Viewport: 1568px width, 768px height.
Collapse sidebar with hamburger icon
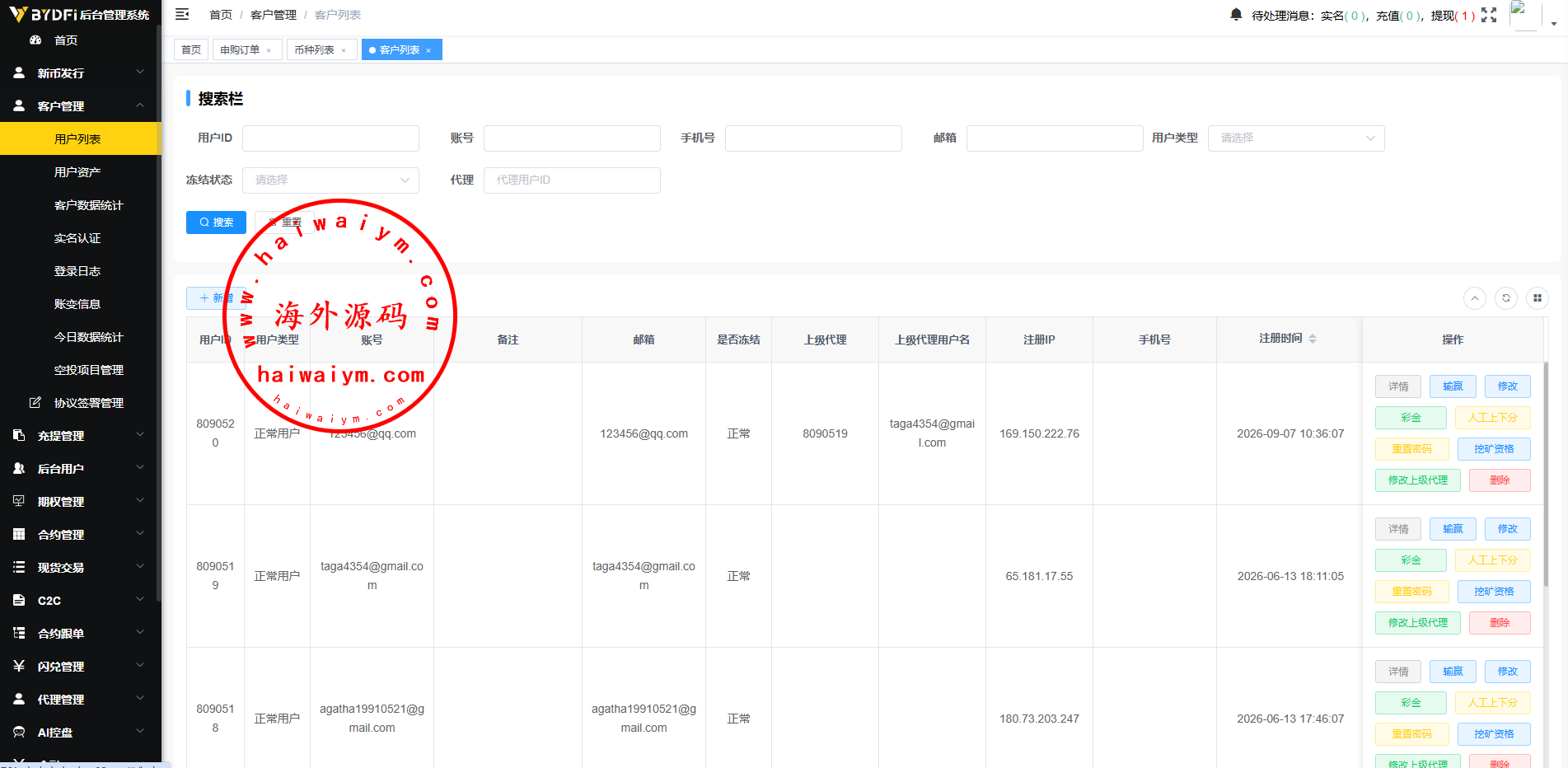pos(182,14)
